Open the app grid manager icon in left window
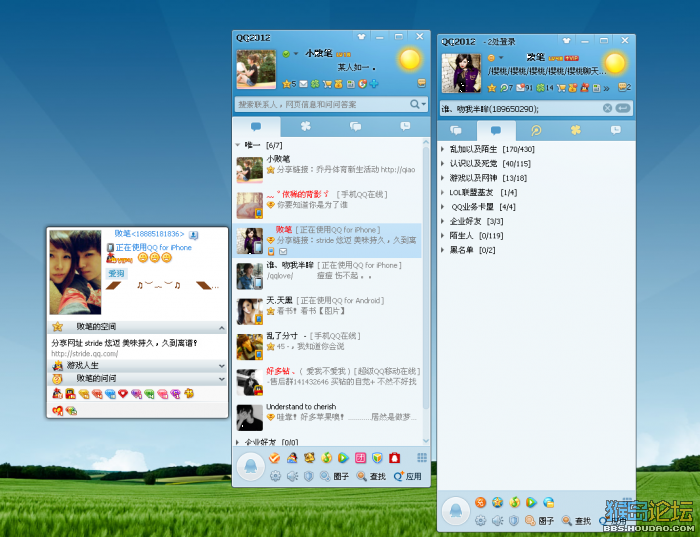This screenshot has height=537, width=700. coord(422,457)
